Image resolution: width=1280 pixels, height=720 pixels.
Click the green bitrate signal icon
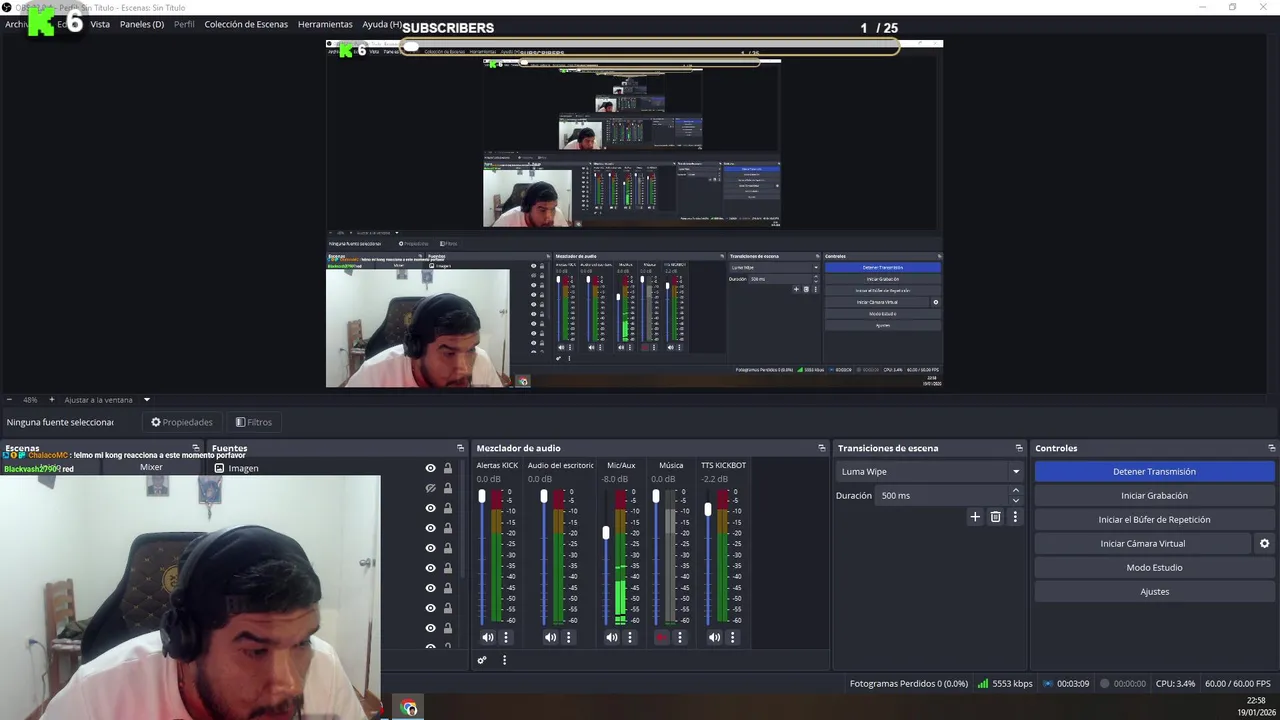click(983, 684)
